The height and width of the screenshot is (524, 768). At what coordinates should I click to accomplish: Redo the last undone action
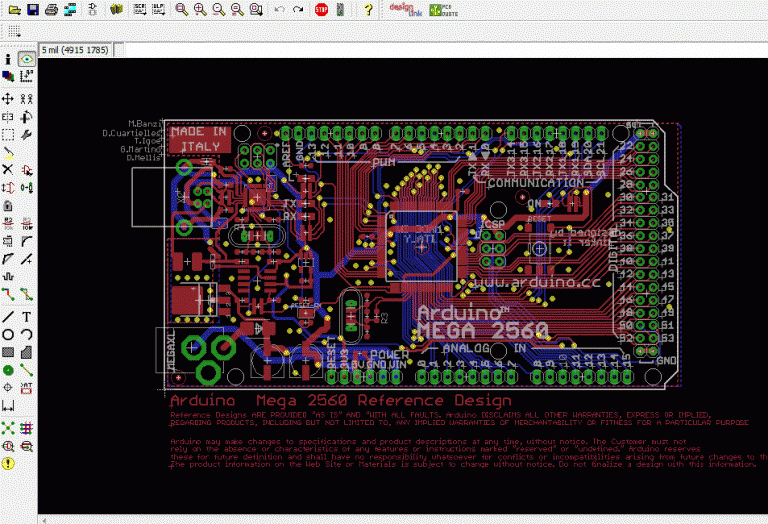298,9
